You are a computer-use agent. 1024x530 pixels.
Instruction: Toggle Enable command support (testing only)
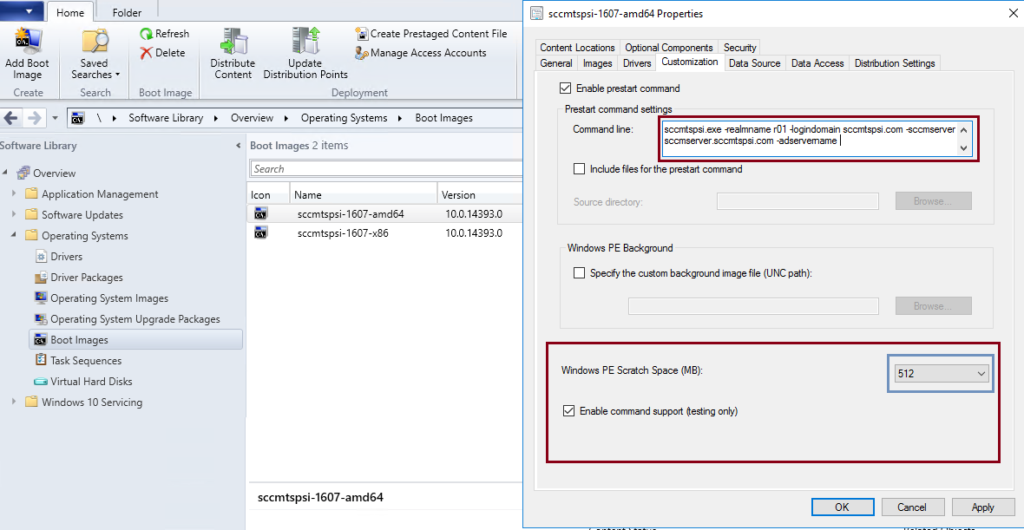point(569,411)
